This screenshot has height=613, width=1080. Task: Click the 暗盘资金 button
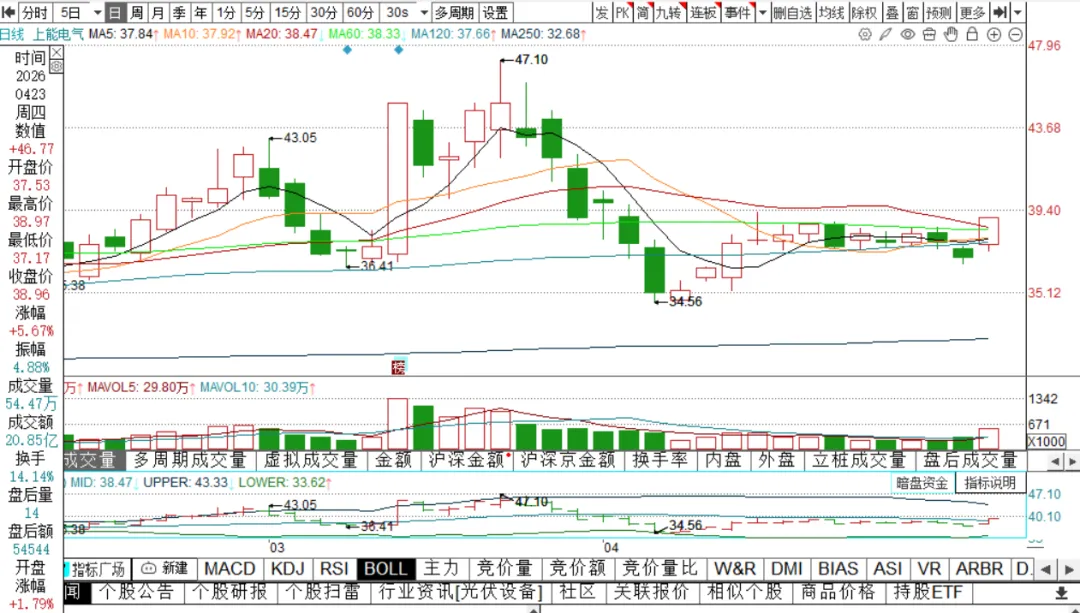(x=922, y=483)
